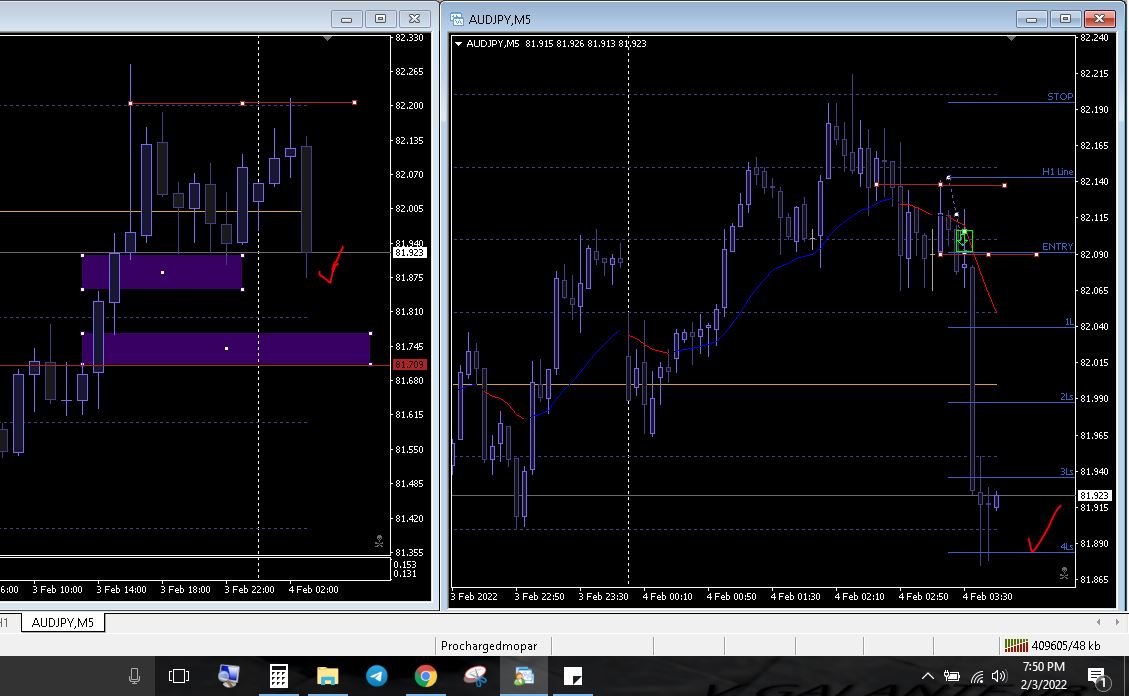
Task: Click the battery power icon in system tray
Action: click(x=952, y=676)
